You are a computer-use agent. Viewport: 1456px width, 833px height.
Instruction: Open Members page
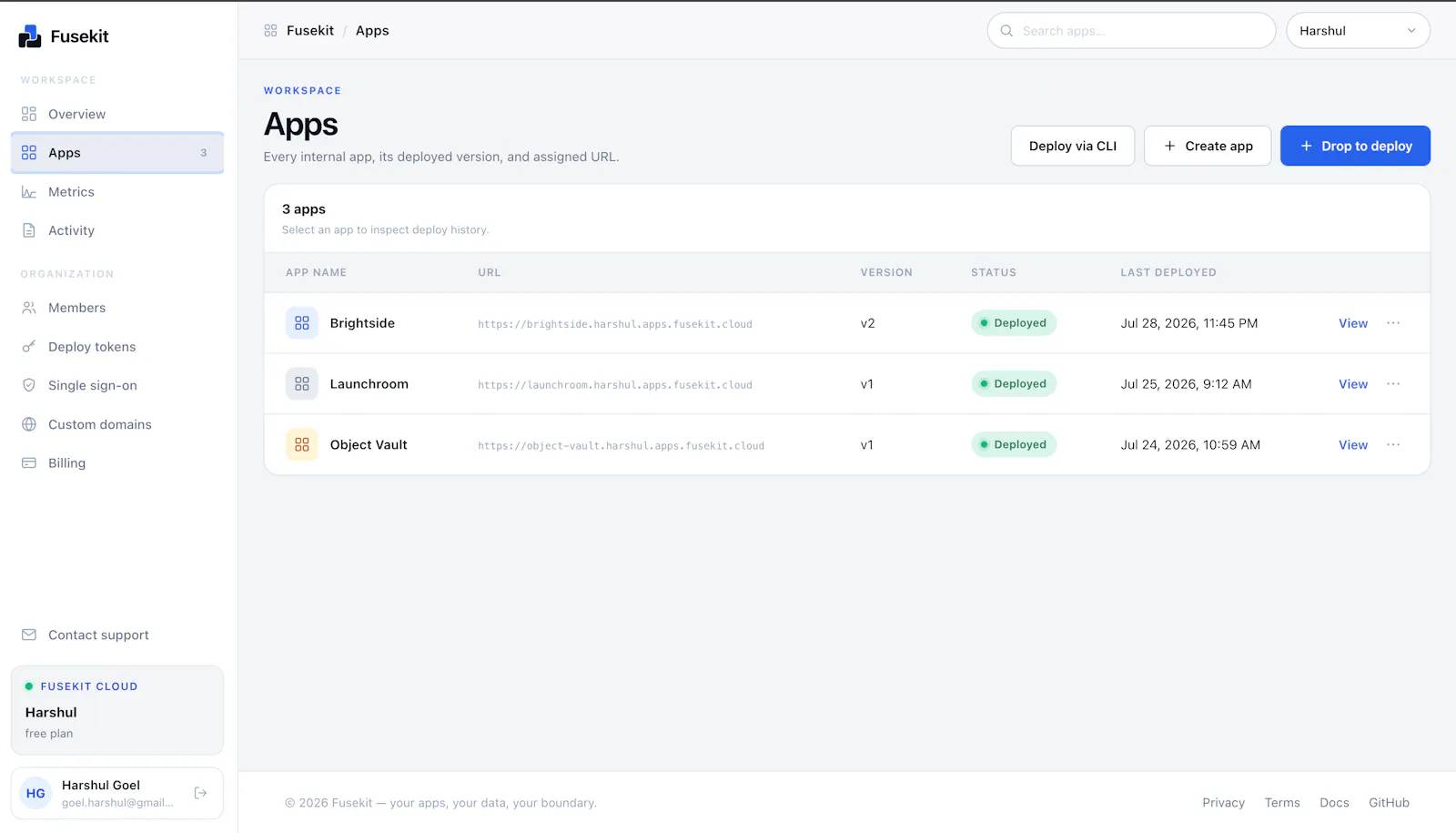(x=117, y=308)
